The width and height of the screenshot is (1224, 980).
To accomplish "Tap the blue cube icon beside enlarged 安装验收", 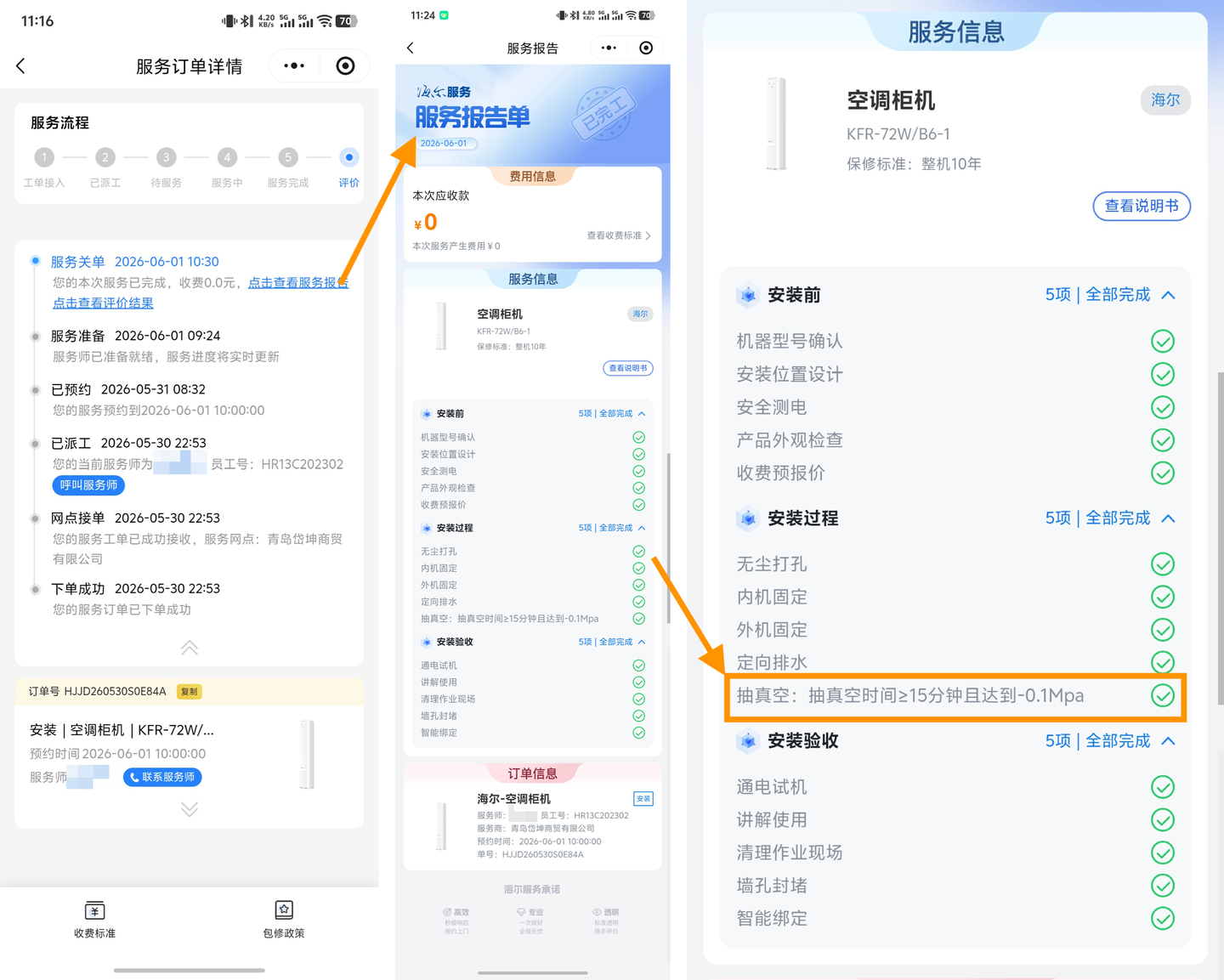I will (x=748, y=741).
